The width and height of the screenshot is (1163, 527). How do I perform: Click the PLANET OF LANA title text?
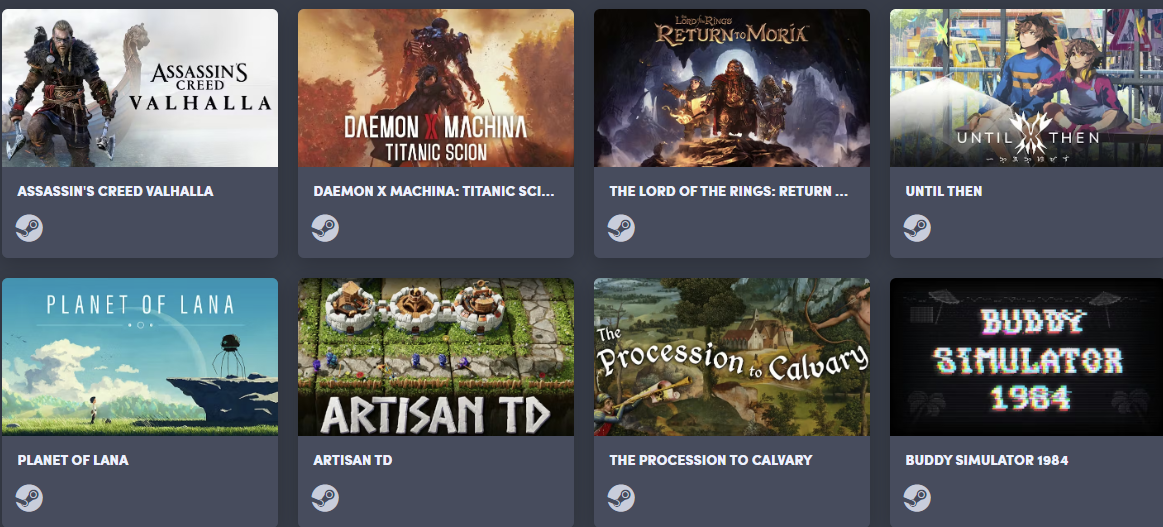point(73,460)
